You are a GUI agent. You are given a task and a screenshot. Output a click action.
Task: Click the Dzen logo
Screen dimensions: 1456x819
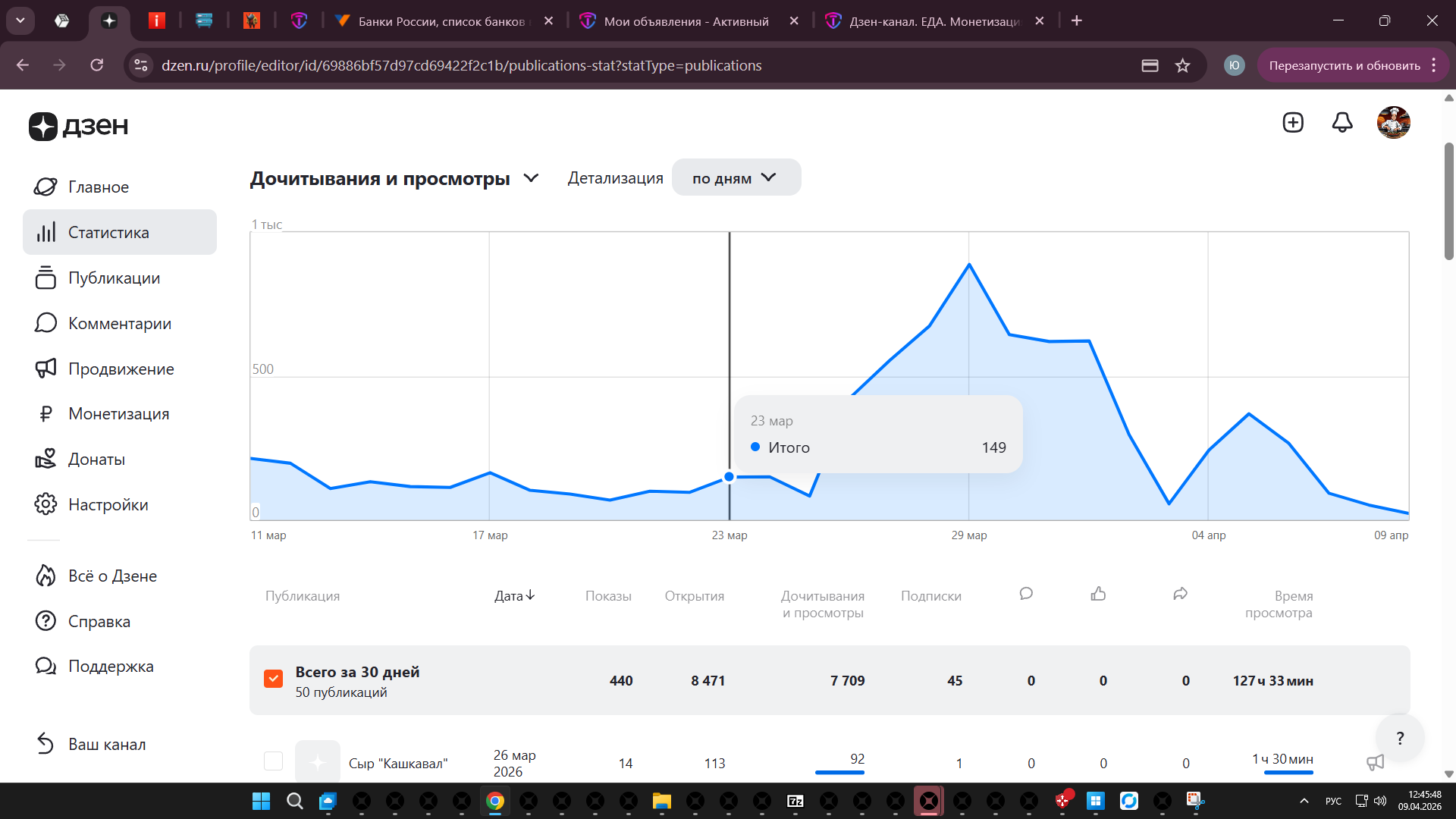78,126
